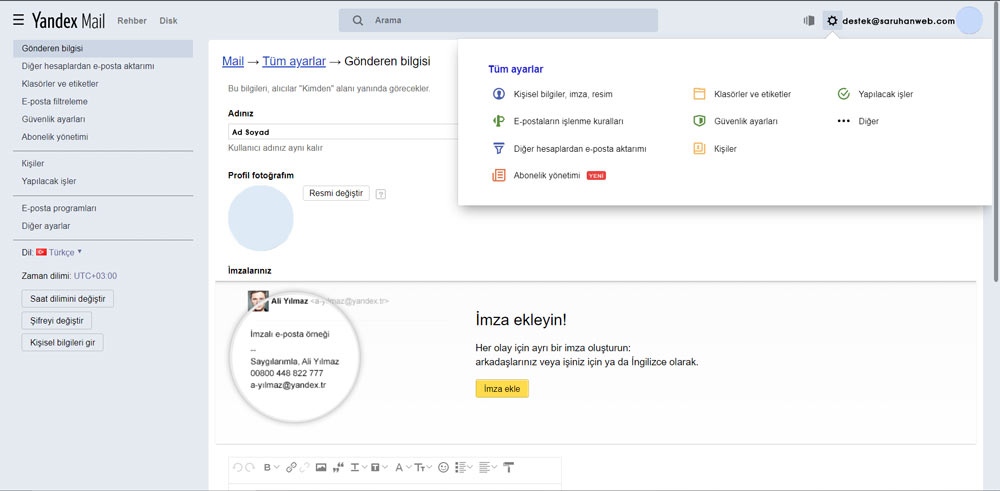Open the hamburger menu beside Yandex Mail
This screenshot has width=1000, height=491.
(x=18, y=20)
